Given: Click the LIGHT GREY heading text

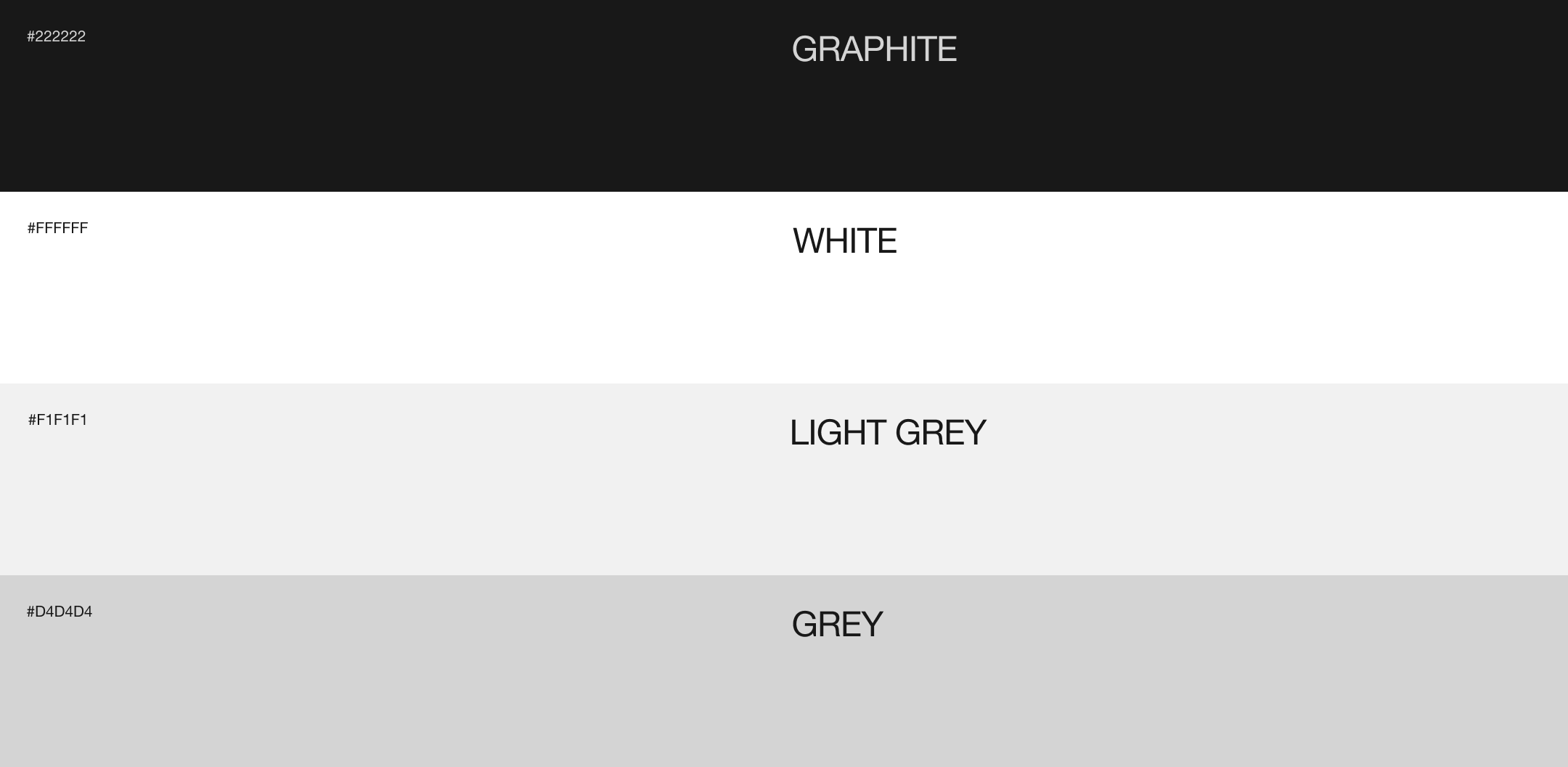Looking at the screenshot, I should coord(887,433).
